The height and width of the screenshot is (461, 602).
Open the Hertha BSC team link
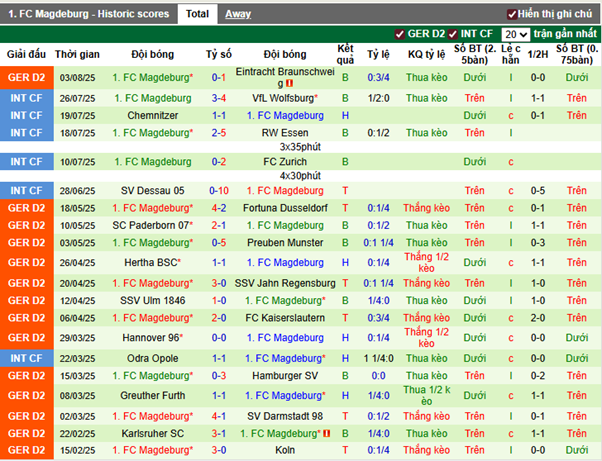(152, 263)
